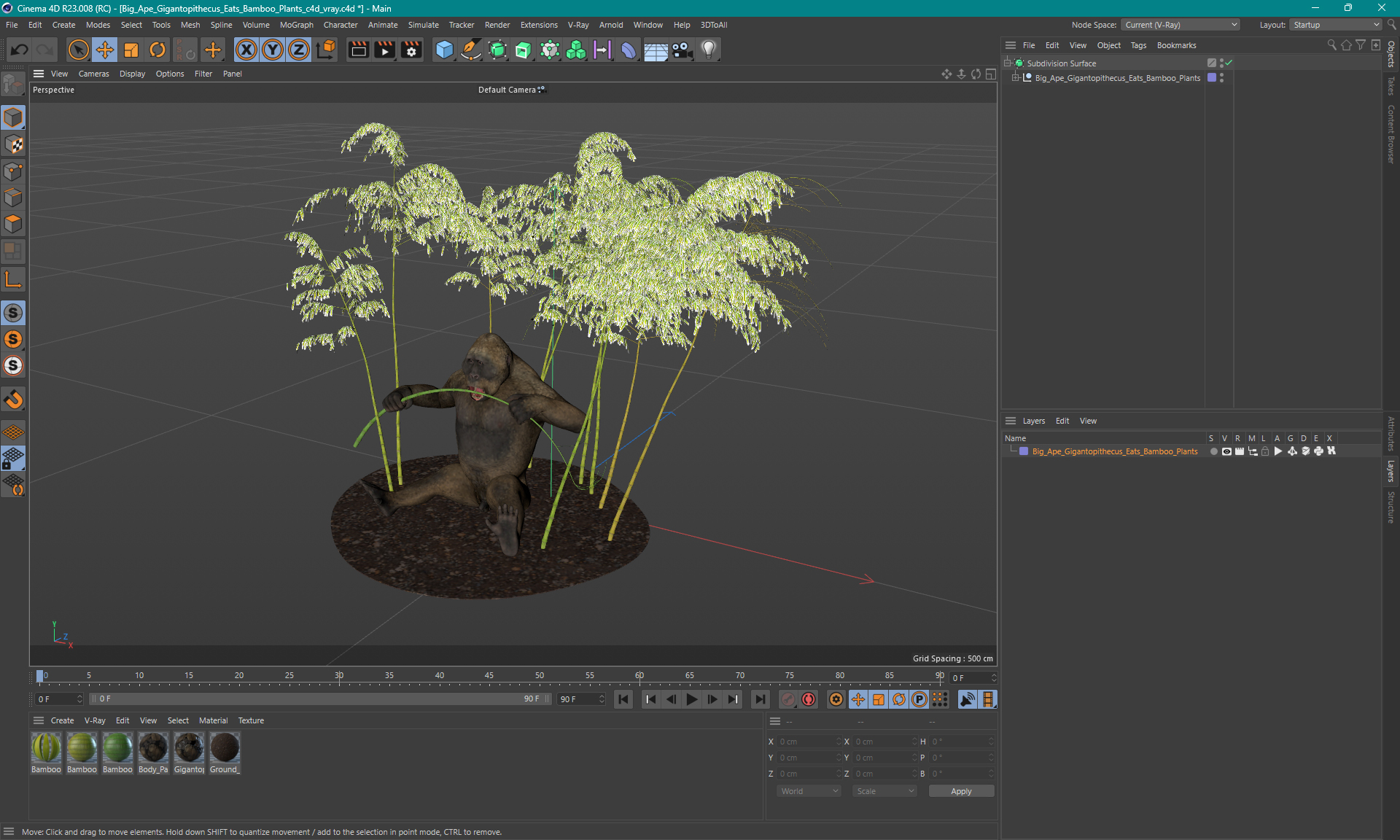
Task: Select the Rotate tool icon
Action: (x=157, y=50)
